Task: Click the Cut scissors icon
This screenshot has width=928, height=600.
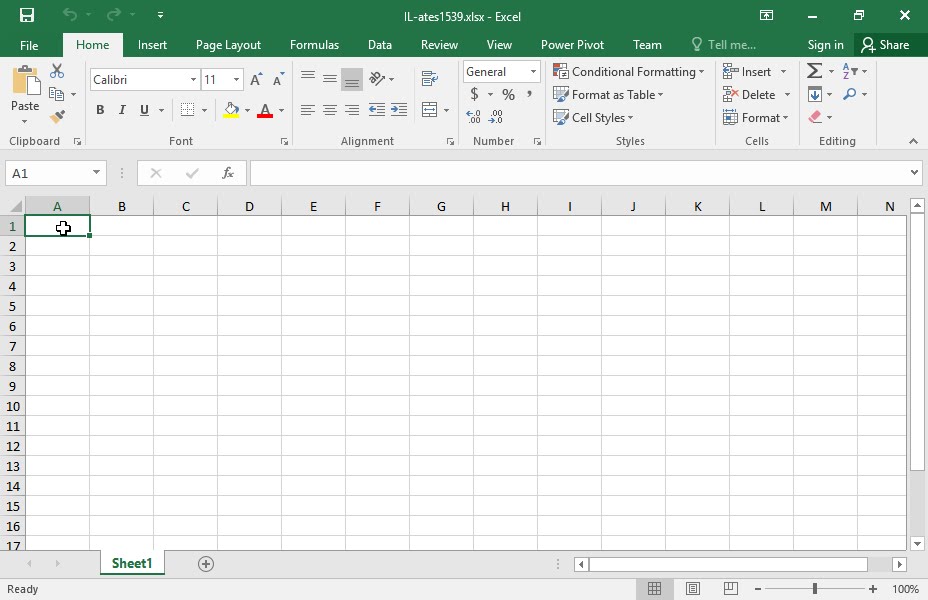Action: 57,71
